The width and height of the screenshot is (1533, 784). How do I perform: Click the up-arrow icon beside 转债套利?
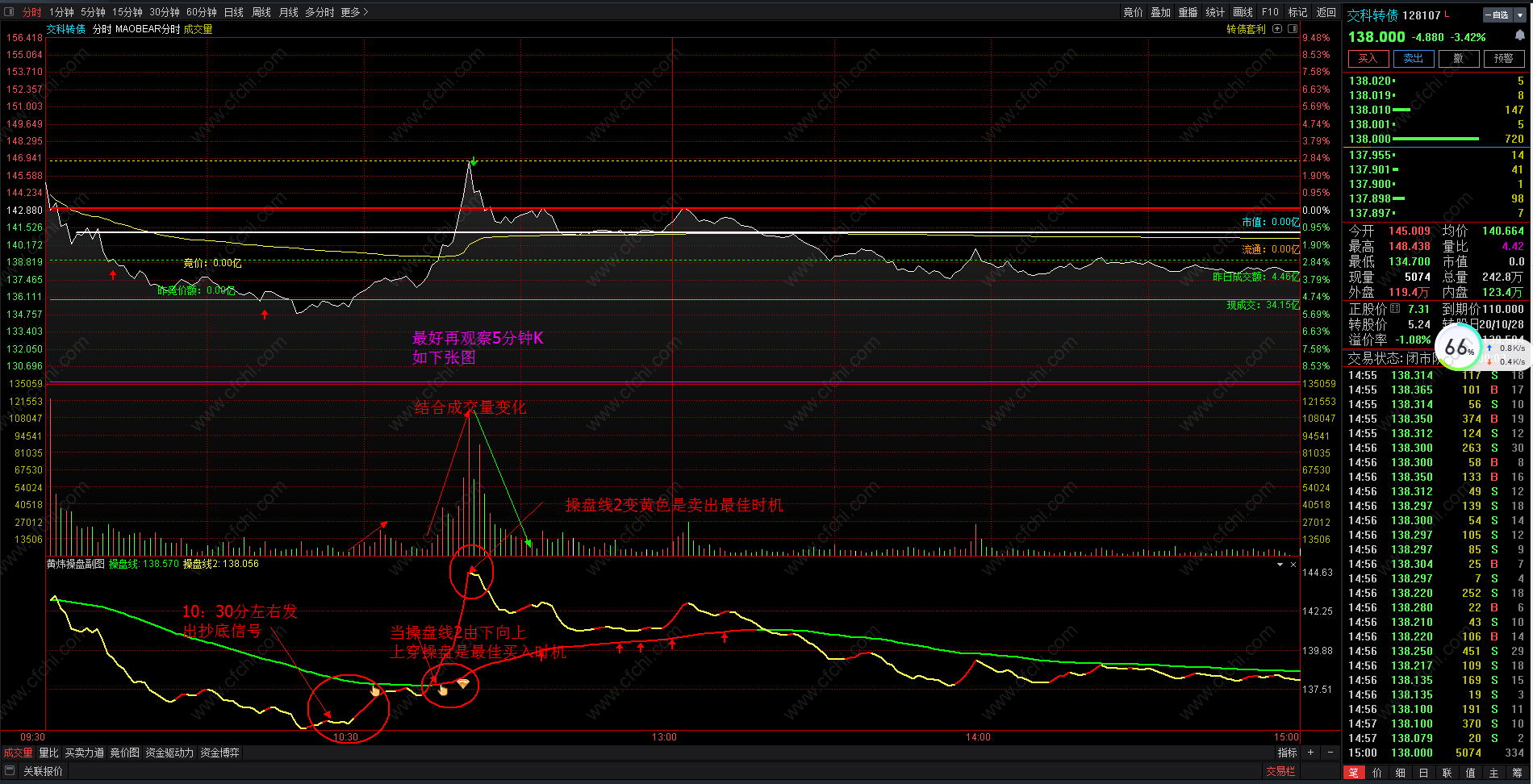tap(1277, 29)
